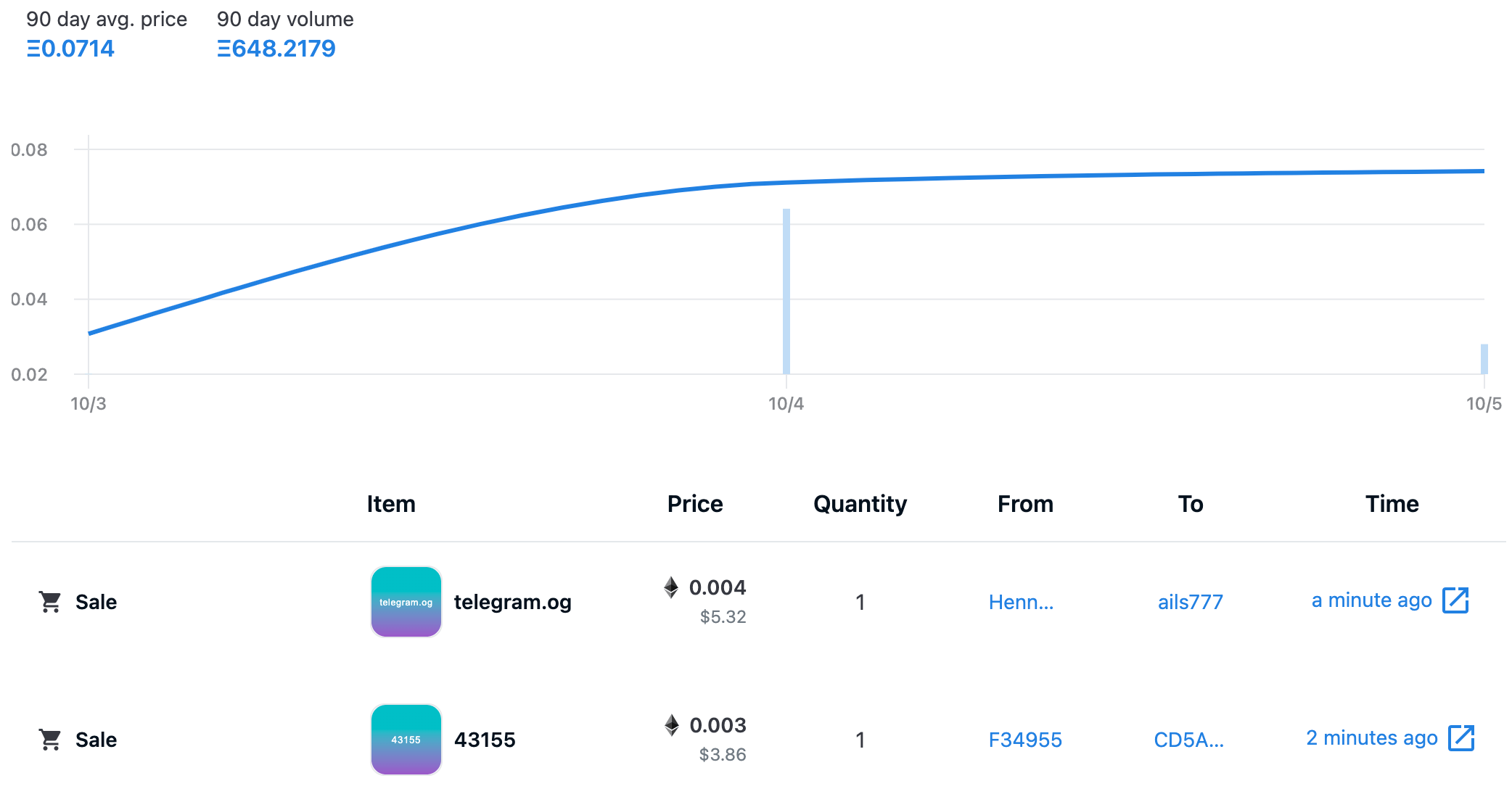Click the Ethereum icon beside 0.003 price
Image resolution: width=1512 pixels, height=802 pixels.
[672, 725]
